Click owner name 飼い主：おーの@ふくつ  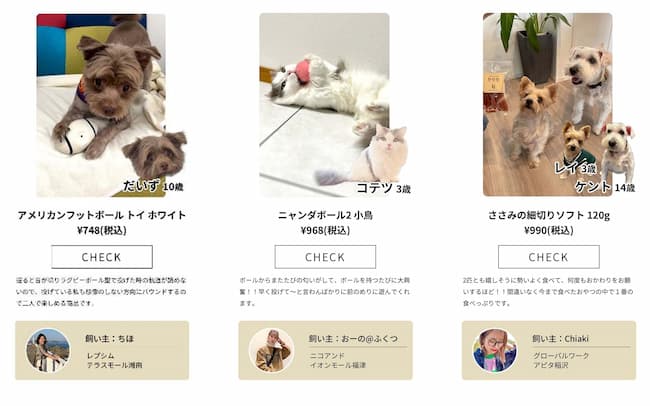(353, 339)
